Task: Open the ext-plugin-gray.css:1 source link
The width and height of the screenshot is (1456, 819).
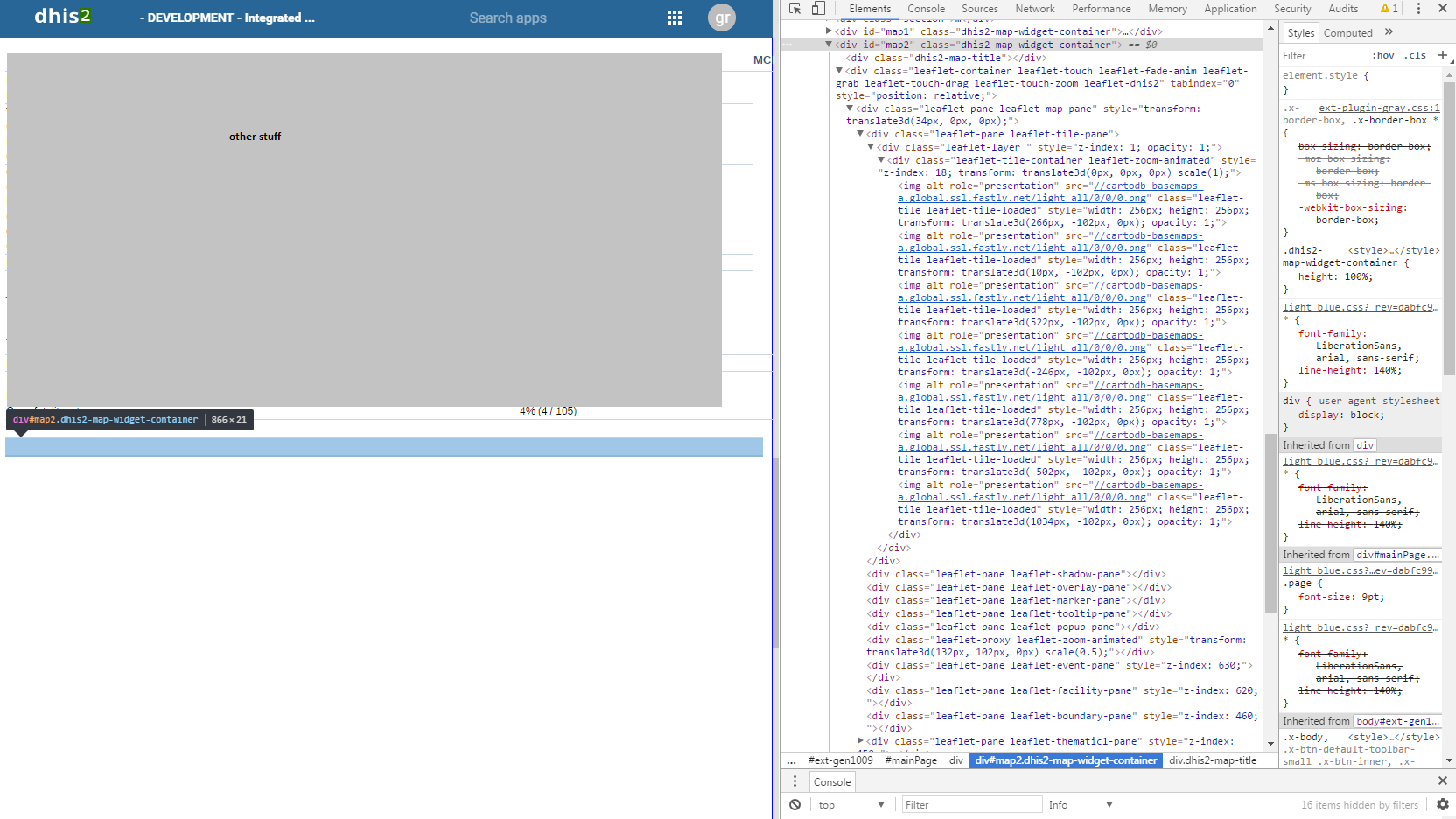Action: (1379, 108)
